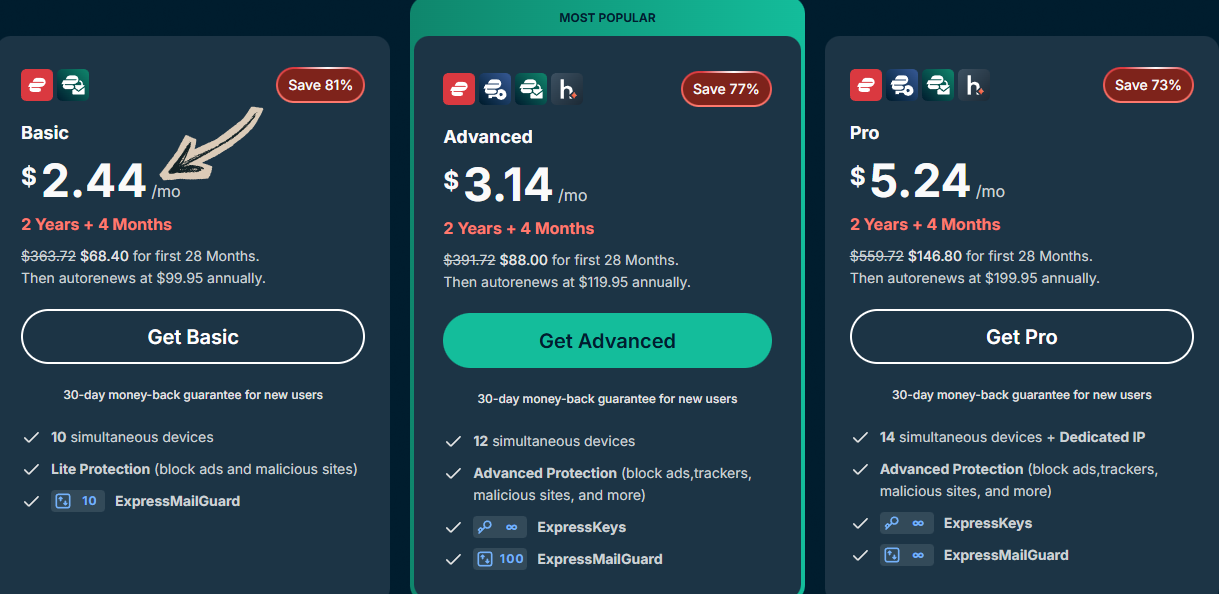Click the MOST POPULAR banner

tap(606, 17)
